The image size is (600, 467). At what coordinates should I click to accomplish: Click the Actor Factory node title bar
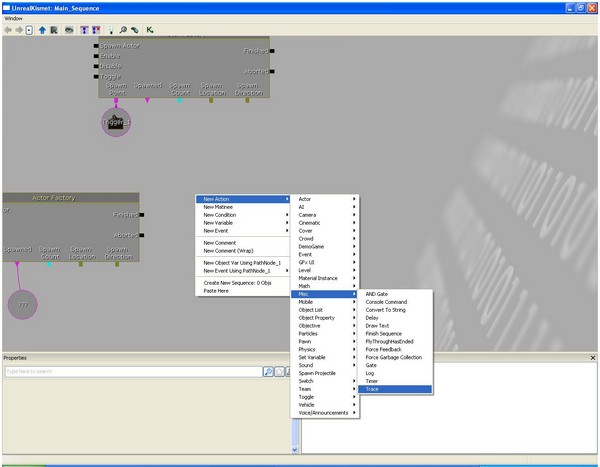pos(70,198)
